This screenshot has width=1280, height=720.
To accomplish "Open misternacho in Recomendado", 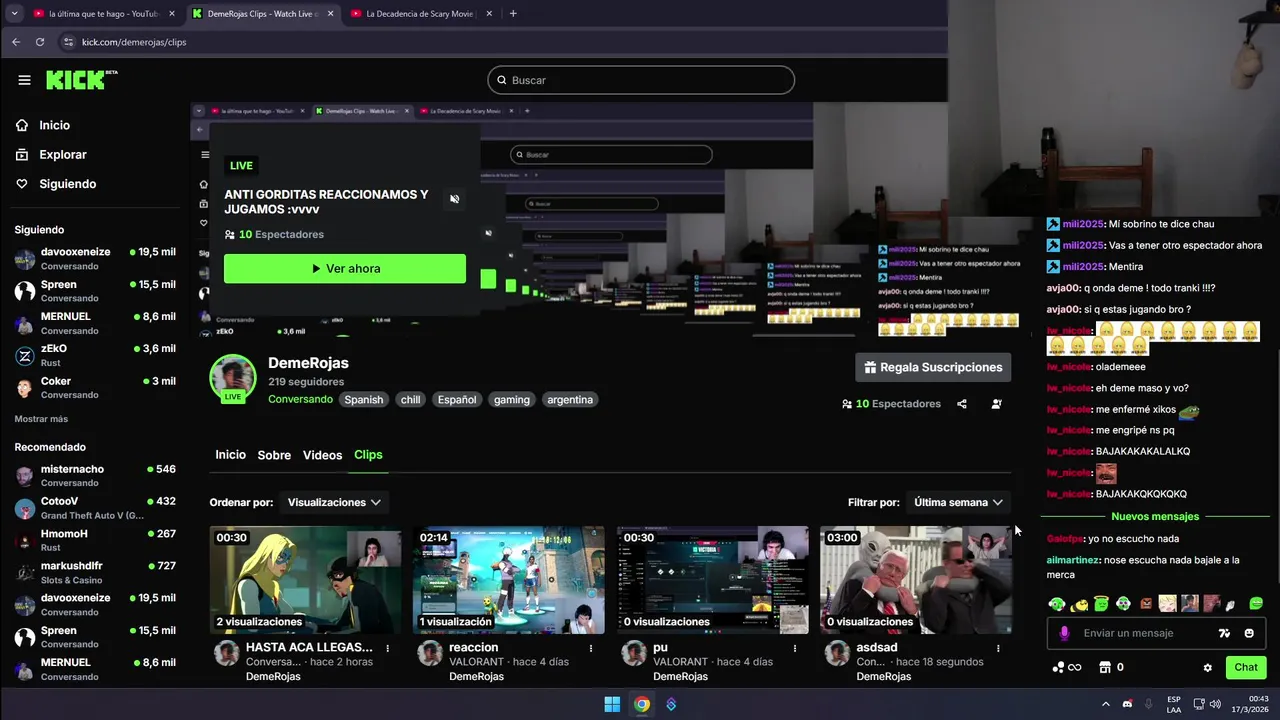I will (95, 475).
